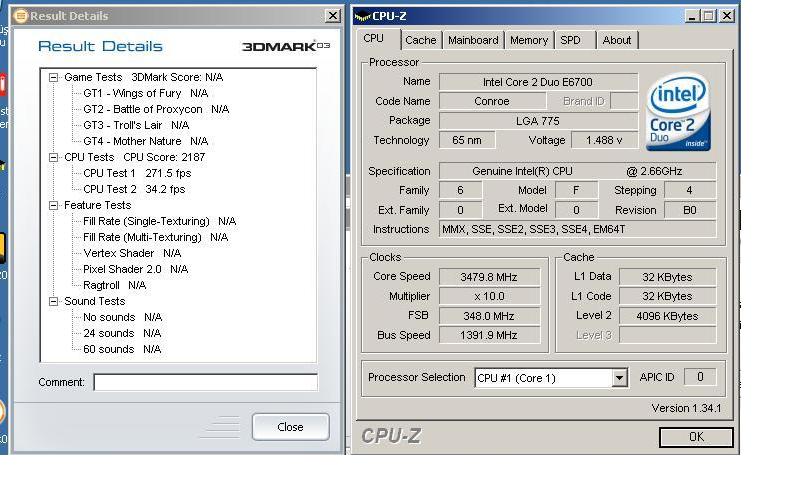Viewport: 800px width, 500px height.
Task: Click the Specification field Genuine Intel(R) CPU
Action: click(x=578, y=171)
